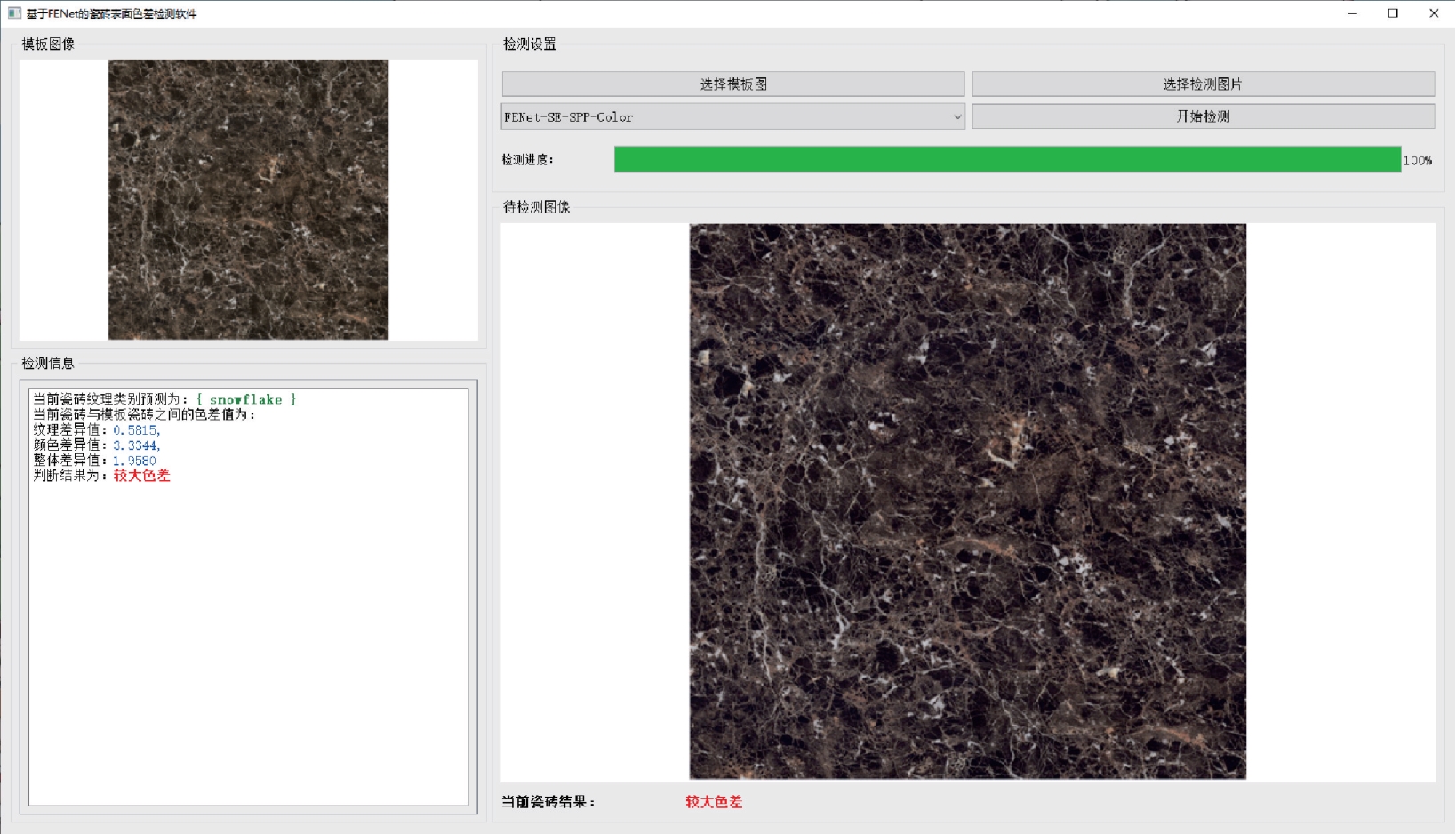Screen dimensions: 1456x834
Task: Click the 100% progress label
Action: 1417,161
